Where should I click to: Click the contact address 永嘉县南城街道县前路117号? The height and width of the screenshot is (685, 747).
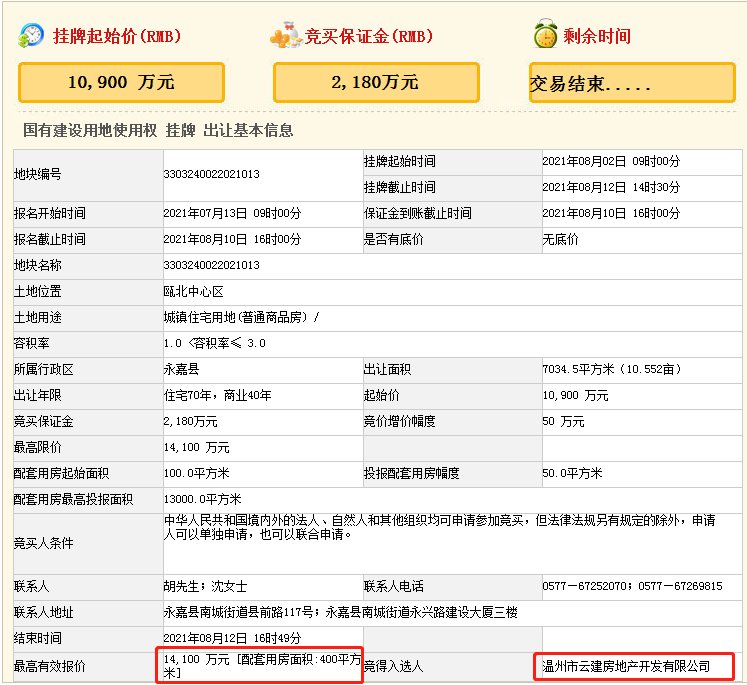(x=238, y=613)
